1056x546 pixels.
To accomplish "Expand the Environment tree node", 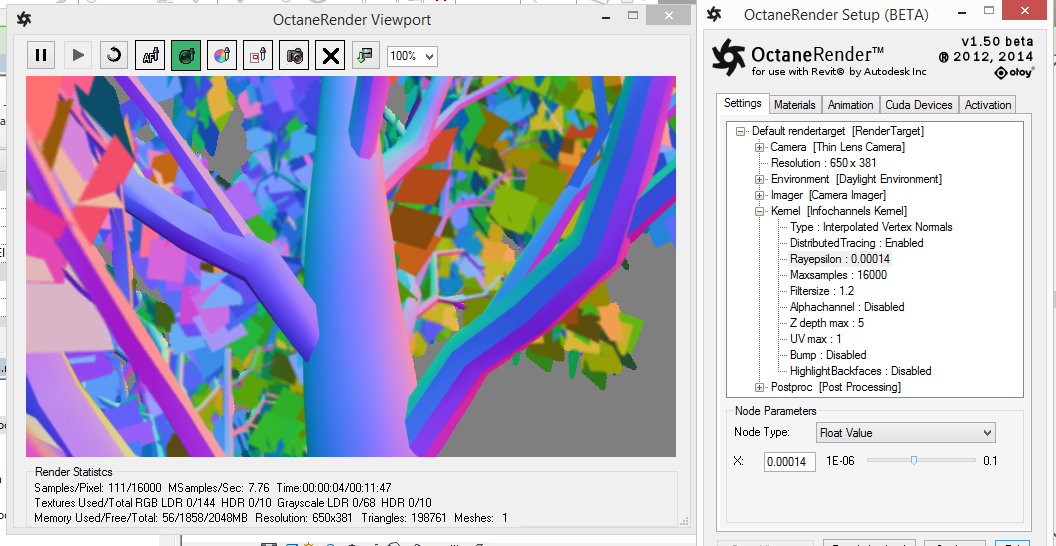I will point(760,180).
